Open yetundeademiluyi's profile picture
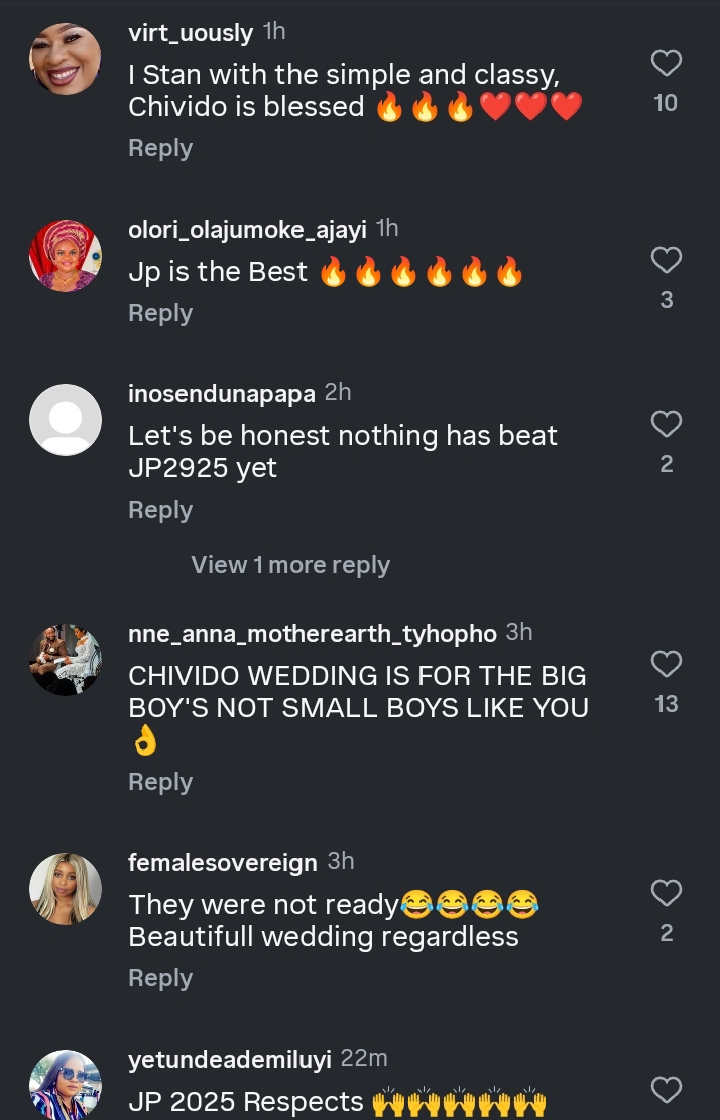Image resolution: width=720 pixels, height=1120 pixels. [x=65, y=1086]
